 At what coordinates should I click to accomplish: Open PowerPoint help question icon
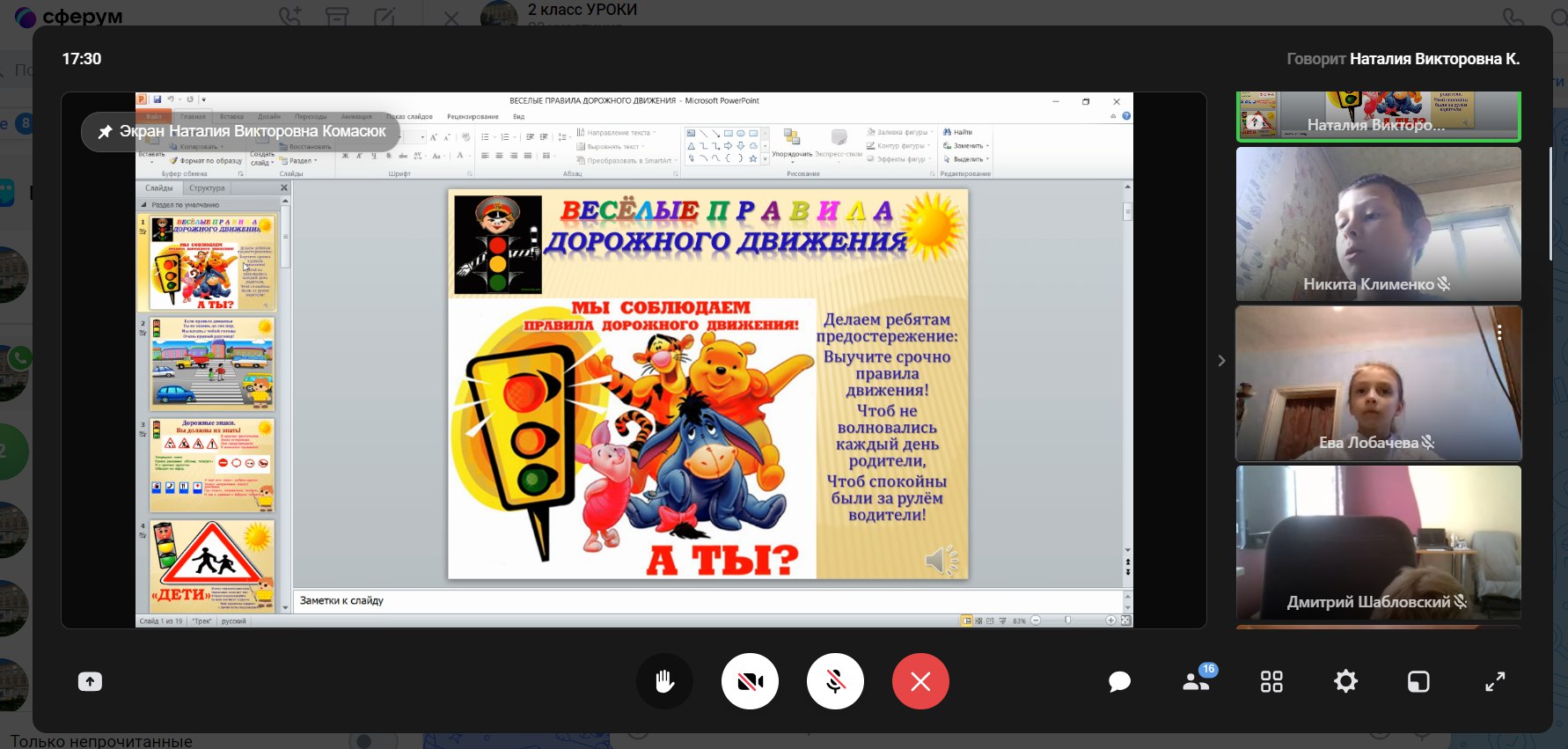[1126, 116]
